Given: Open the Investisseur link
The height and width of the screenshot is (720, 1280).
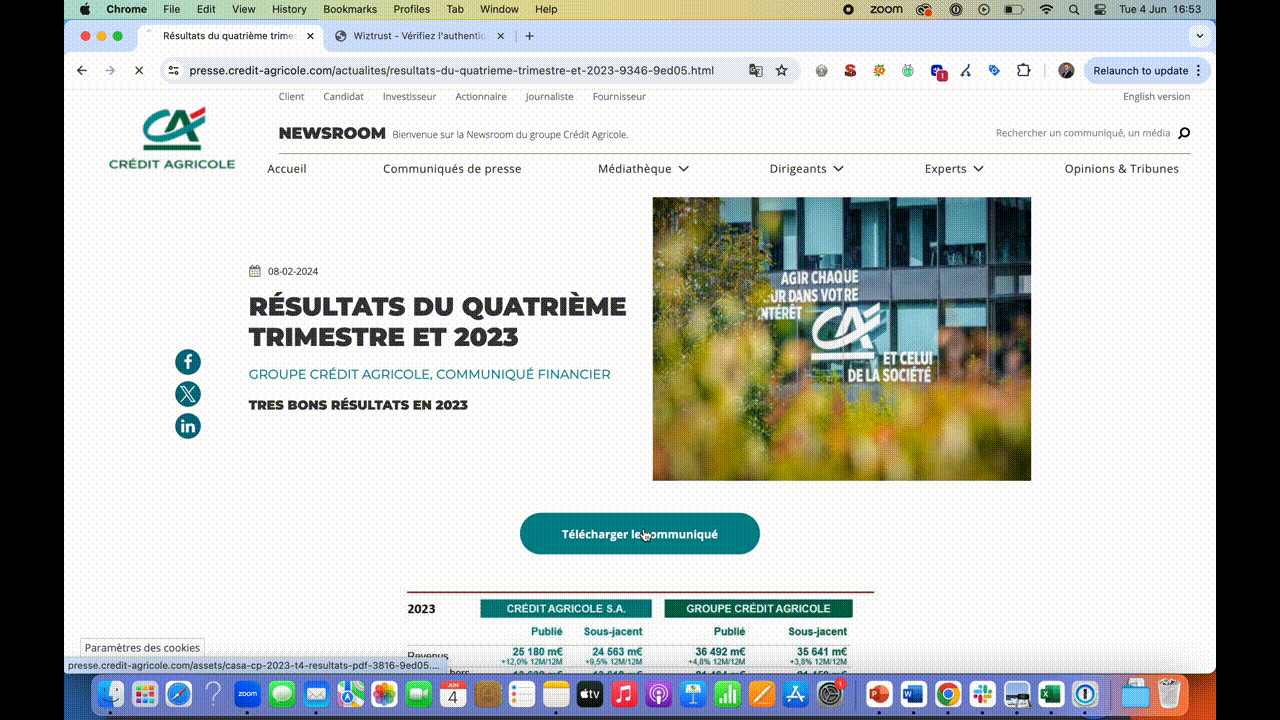Looking at the screenshot, I should [x=409, y=97].
